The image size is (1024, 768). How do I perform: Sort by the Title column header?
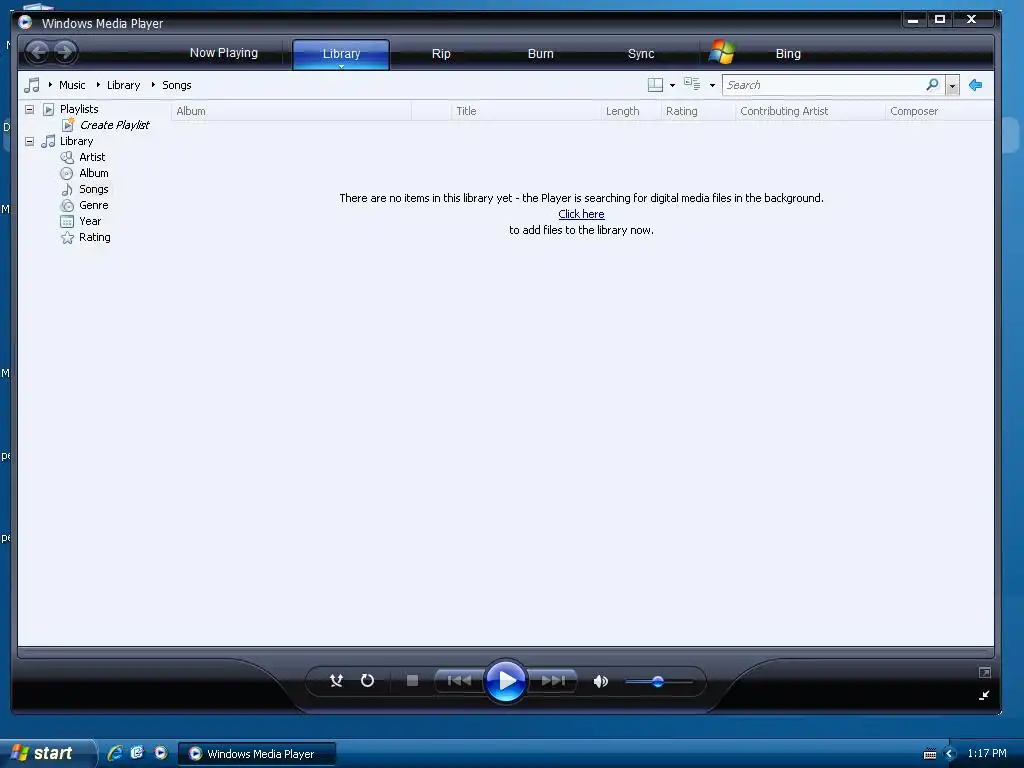526,111
